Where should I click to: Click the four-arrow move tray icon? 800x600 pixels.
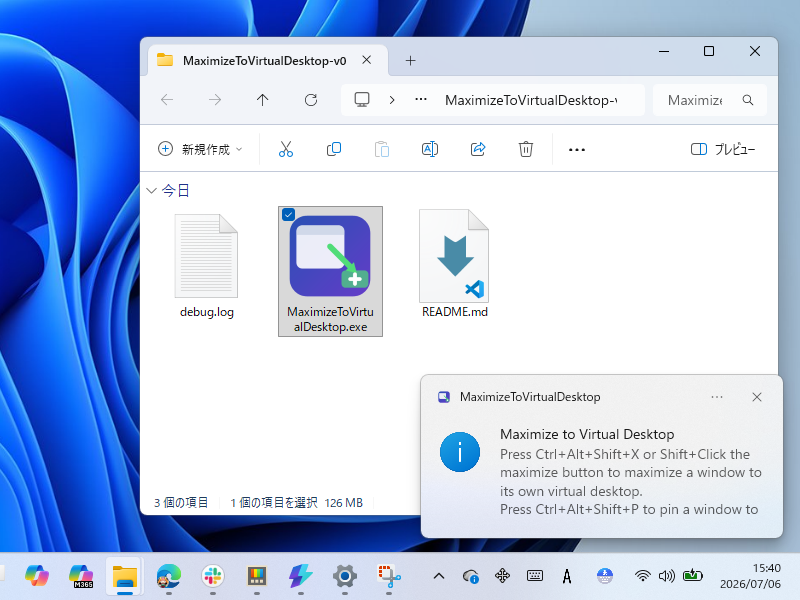[x=503, y=576]
